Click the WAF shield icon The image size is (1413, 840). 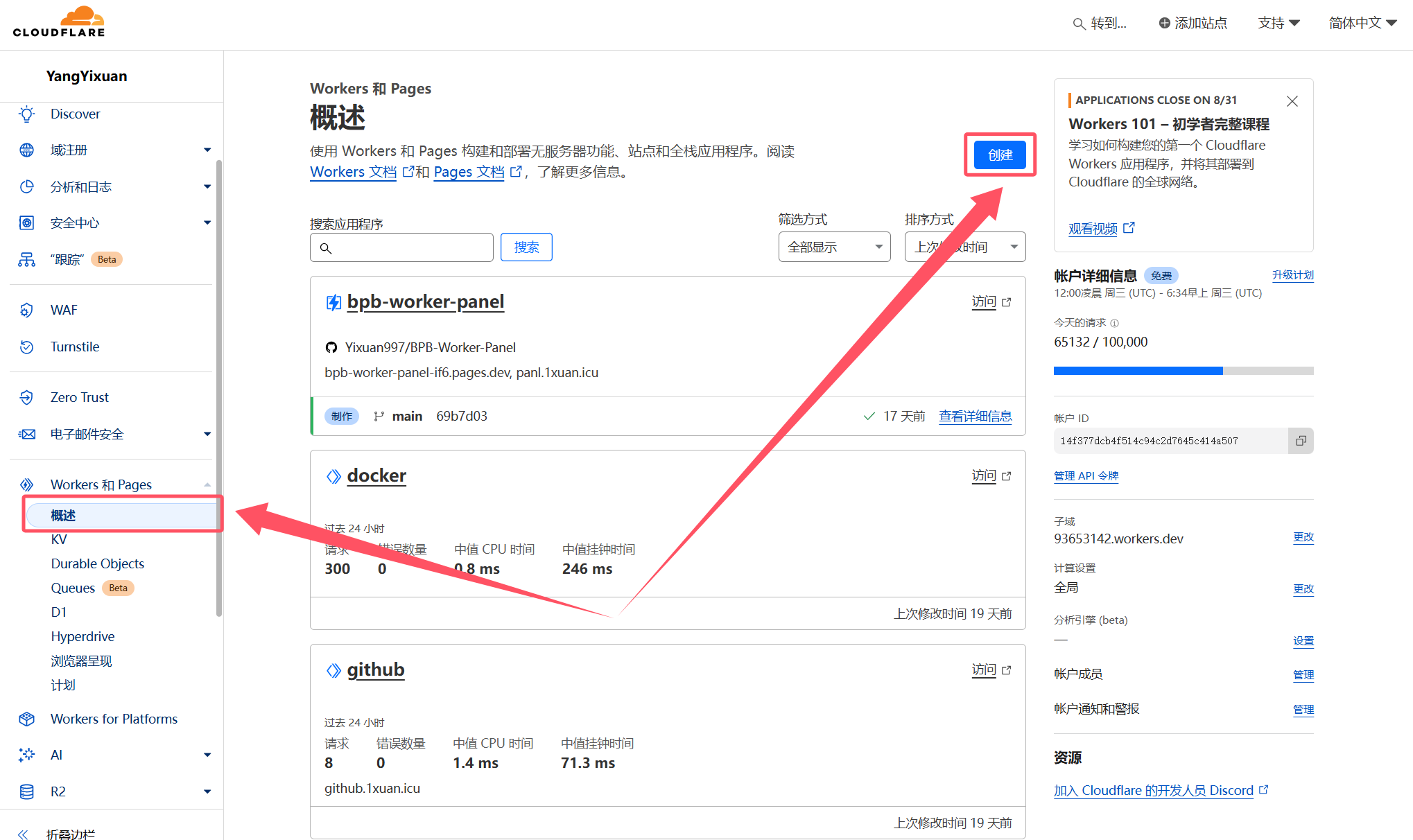tap(26, 310)
